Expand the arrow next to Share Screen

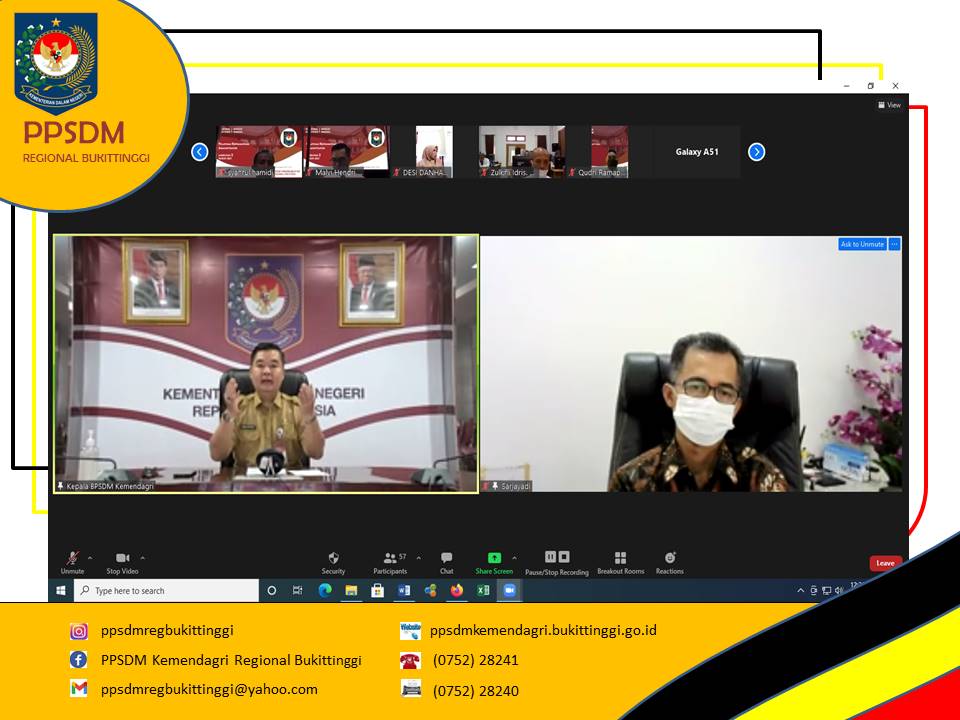[x=514, y=558]
